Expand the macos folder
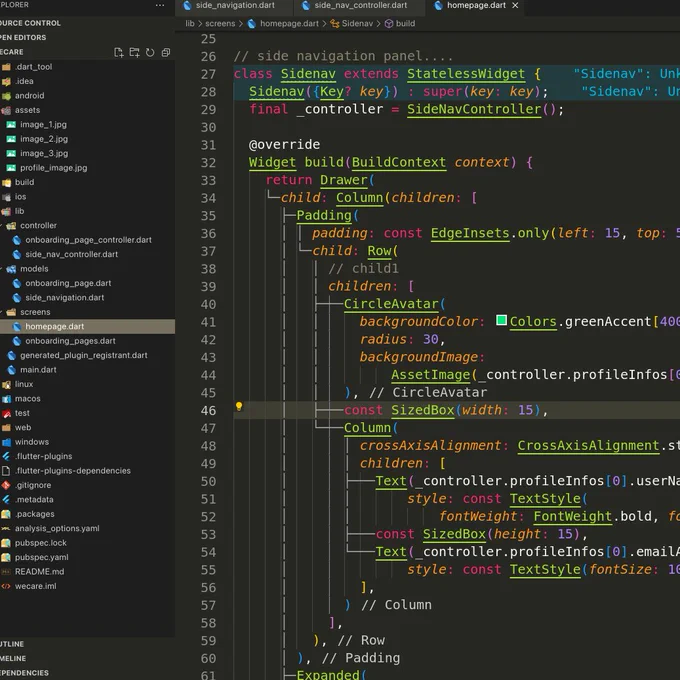Image resolution: width=680 pixels, height=680 pixels. pyautogui.click(x=87, y=399)
